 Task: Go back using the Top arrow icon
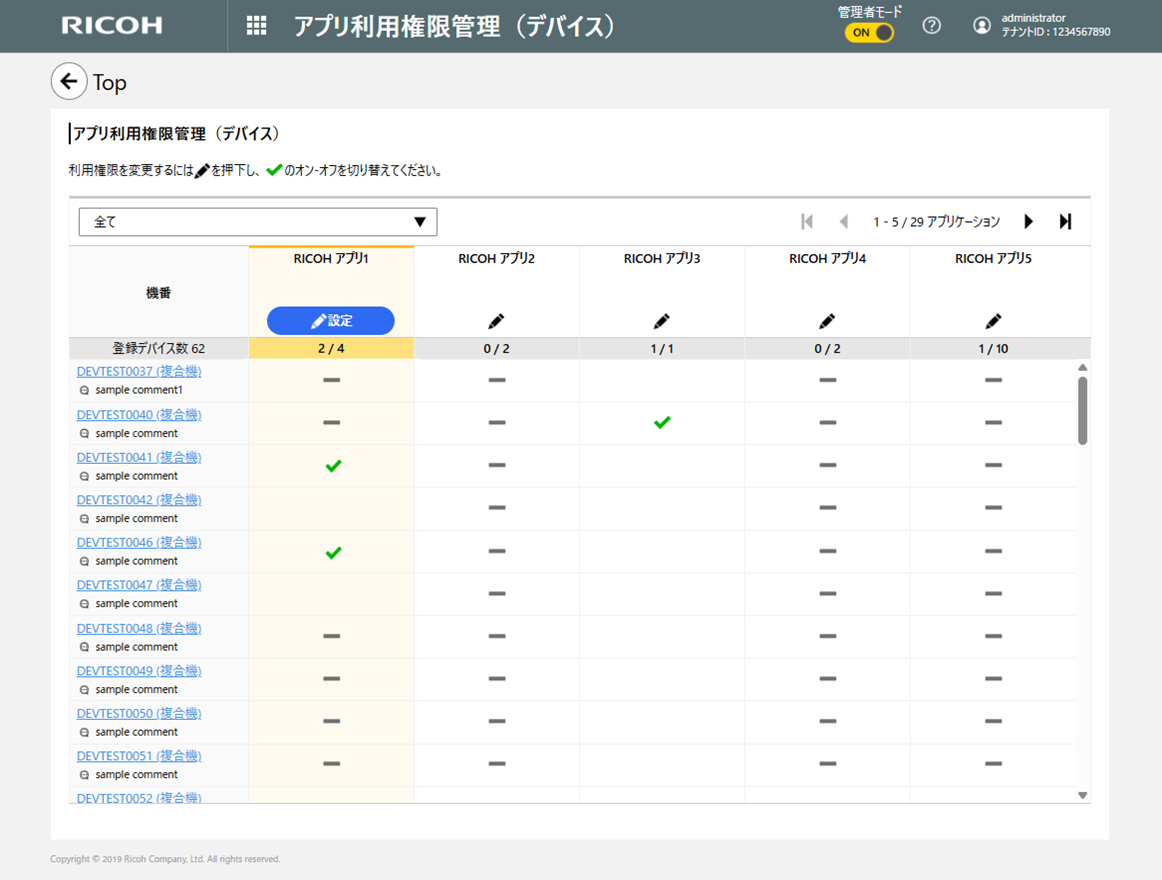pos(69,82)
